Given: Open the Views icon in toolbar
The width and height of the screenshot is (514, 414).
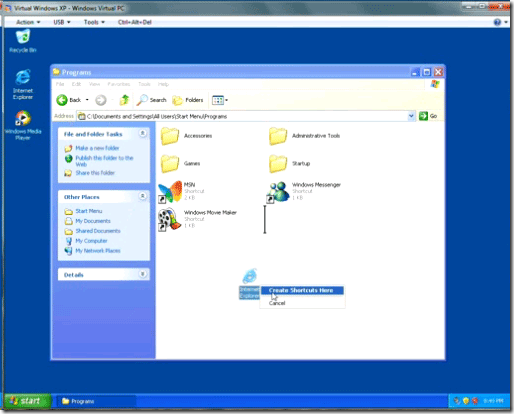Looking at the screenshot, I should point(218,100).
